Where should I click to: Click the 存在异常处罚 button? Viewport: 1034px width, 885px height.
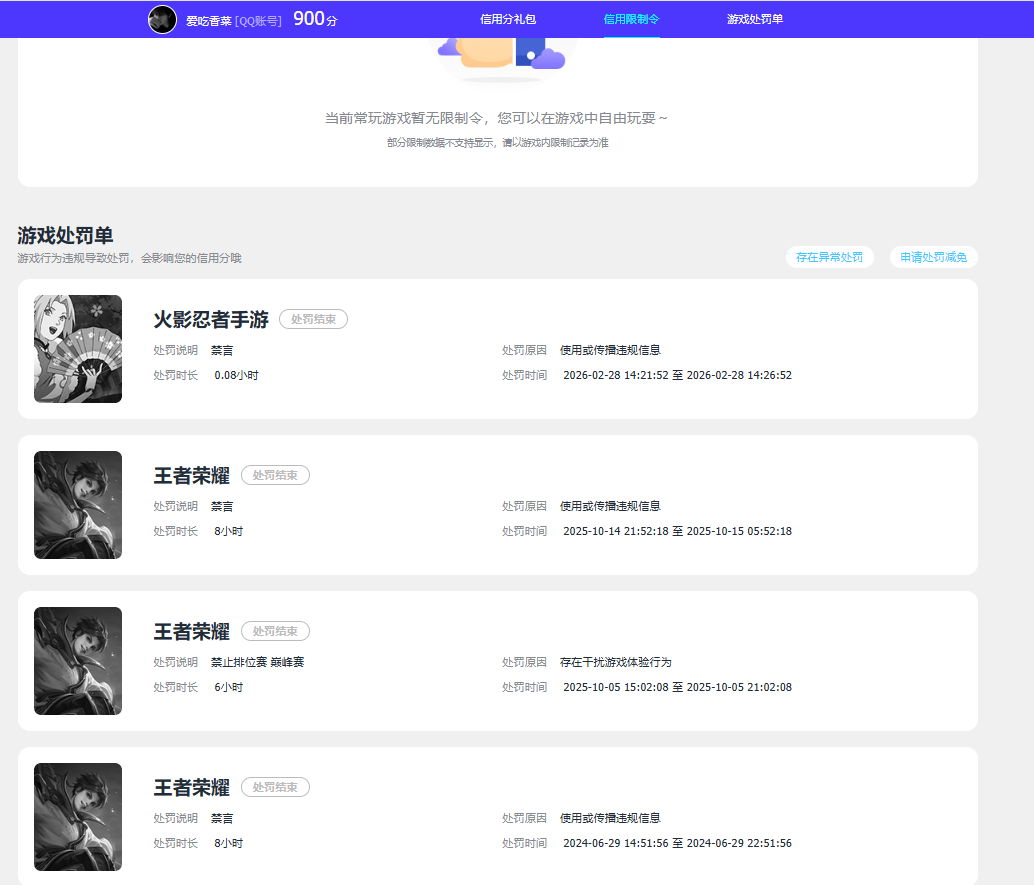(x=829, y=257)
